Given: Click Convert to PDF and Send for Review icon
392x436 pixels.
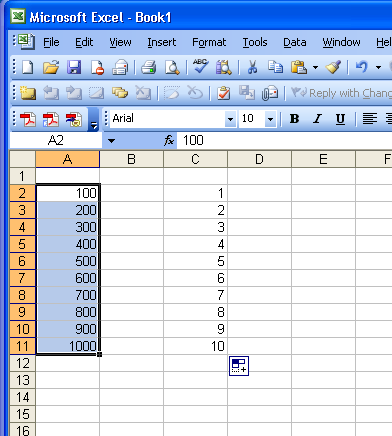Looking at the screenshot, I should click(74, 119).
